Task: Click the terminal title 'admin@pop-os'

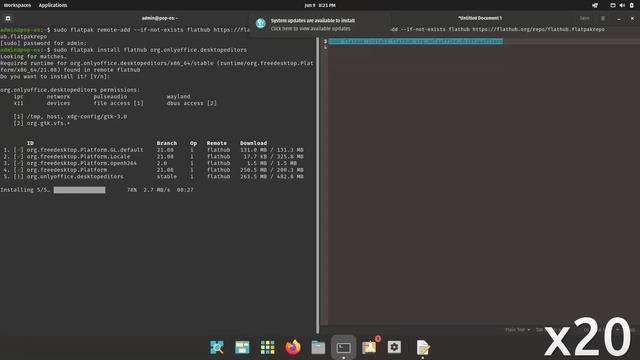Action: point(160,18)
